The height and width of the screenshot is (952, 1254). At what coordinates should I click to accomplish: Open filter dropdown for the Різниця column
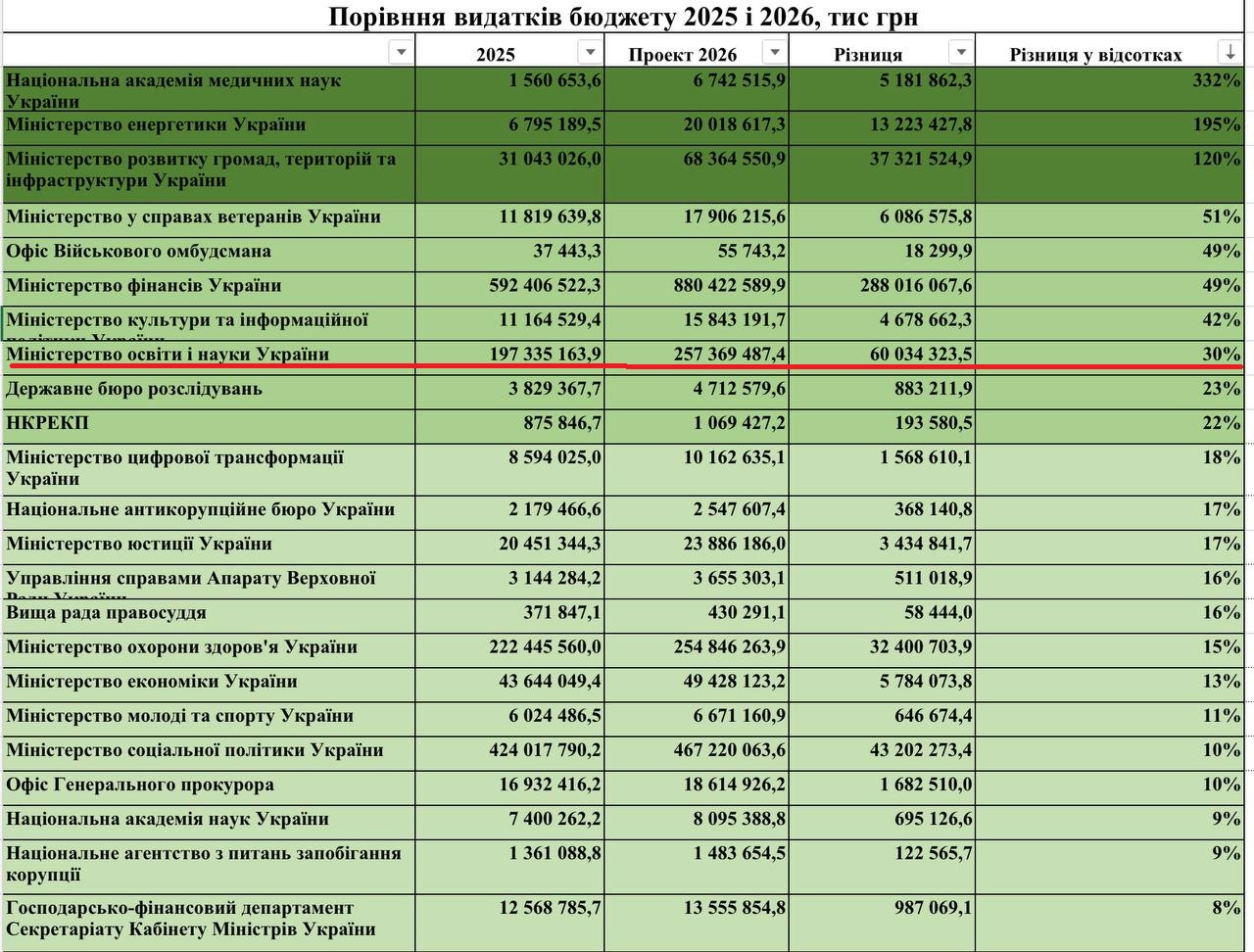click(x=961, y=52)
